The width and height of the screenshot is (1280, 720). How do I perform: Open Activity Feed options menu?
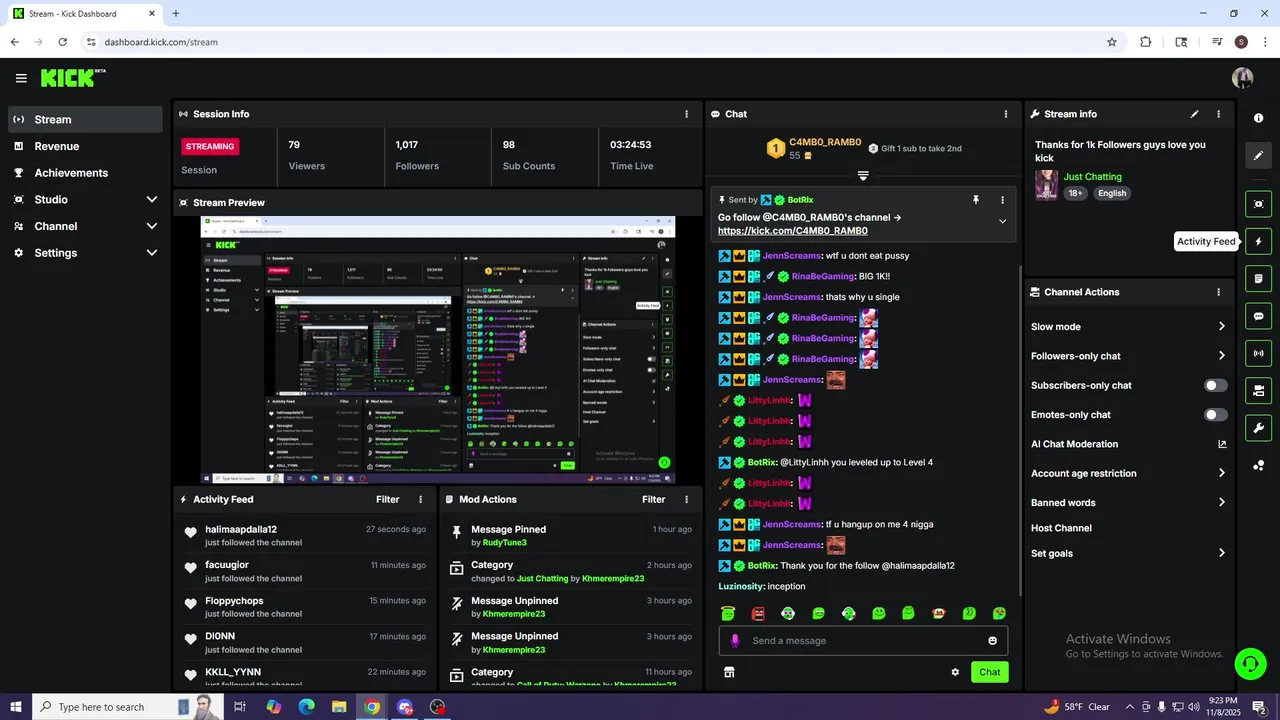tap(420, 499)
